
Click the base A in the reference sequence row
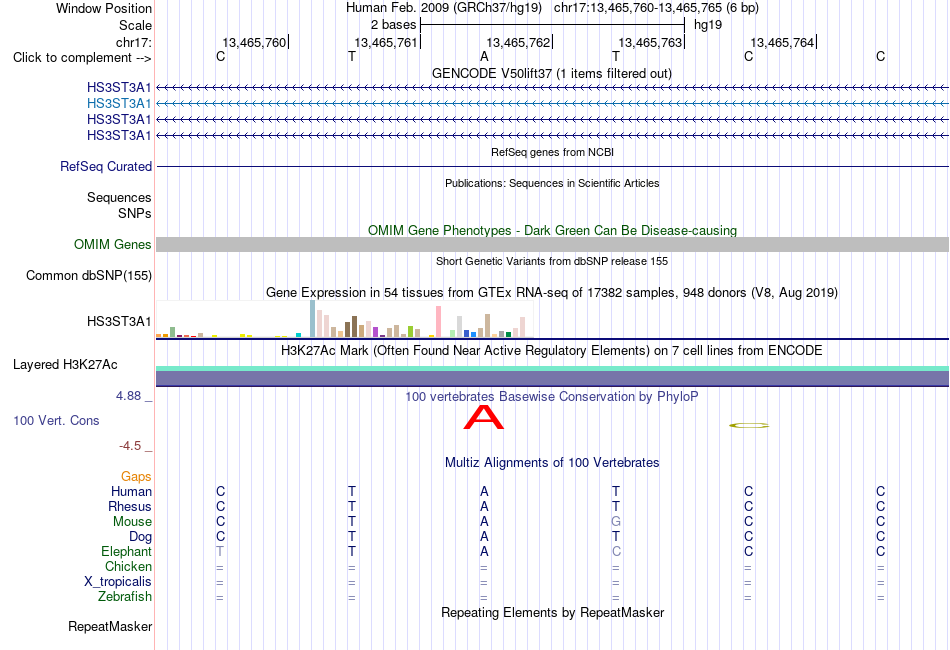[484, 56]
